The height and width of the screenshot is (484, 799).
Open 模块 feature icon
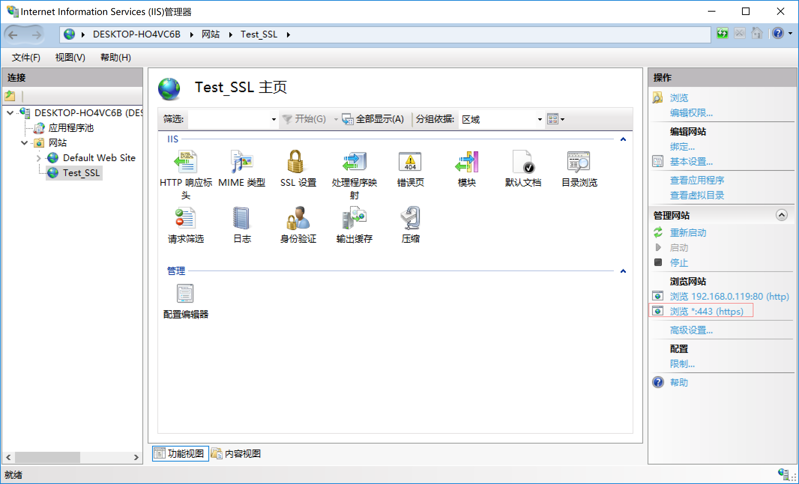tap(467, 162)
